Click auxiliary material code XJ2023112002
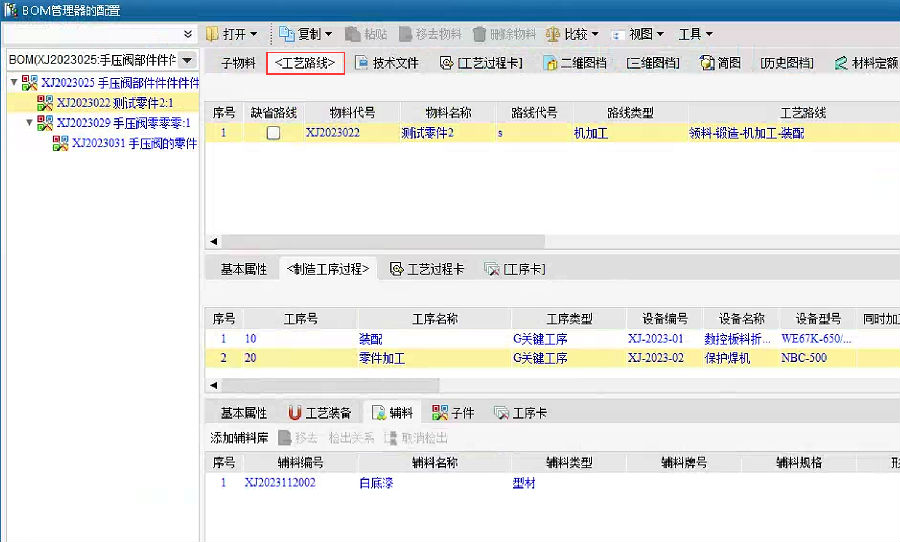 pos(280,483)
